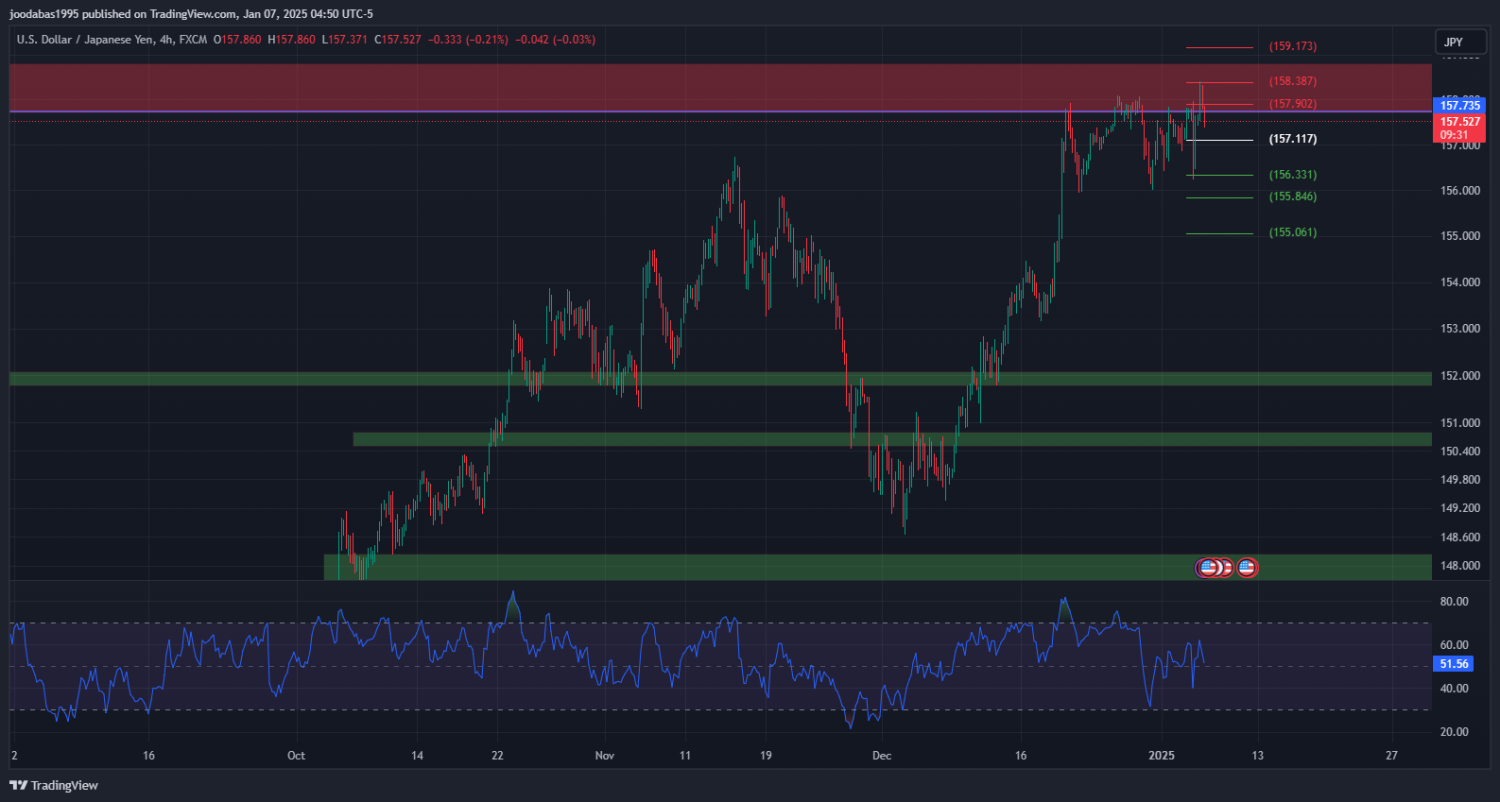Click the −0.333 (−0.21%) change value
The height and width of the screenshot is (802, 1500).
(x=468, y=40)
